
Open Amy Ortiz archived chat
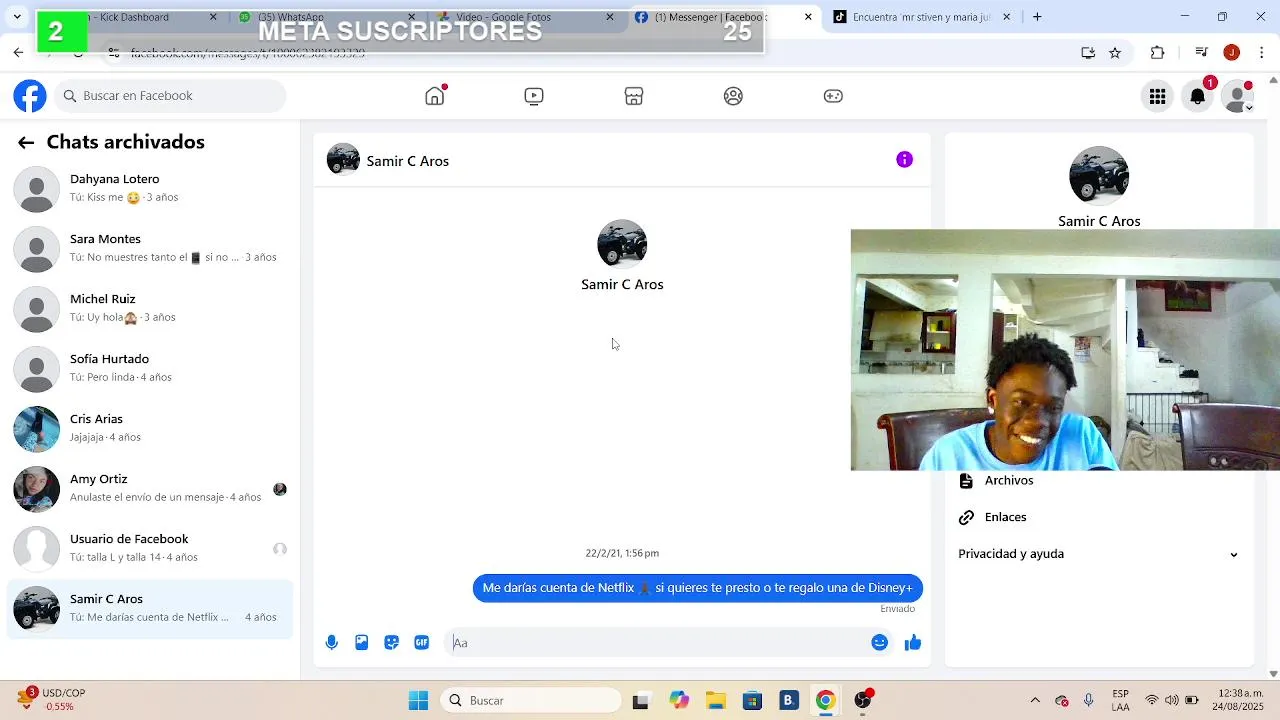pyautogui.click(x=150, y=488)
